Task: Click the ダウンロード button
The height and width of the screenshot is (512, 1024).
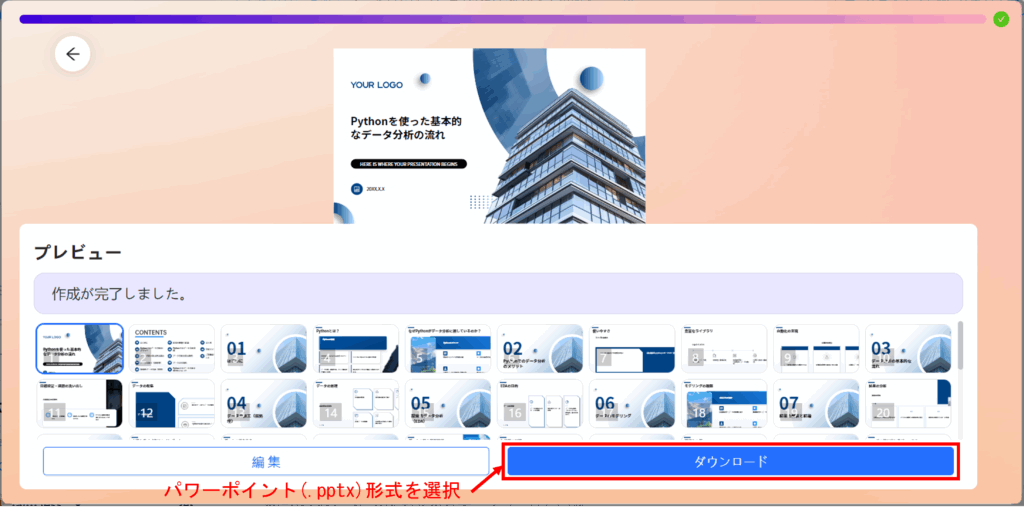Action: click(730, 462)
